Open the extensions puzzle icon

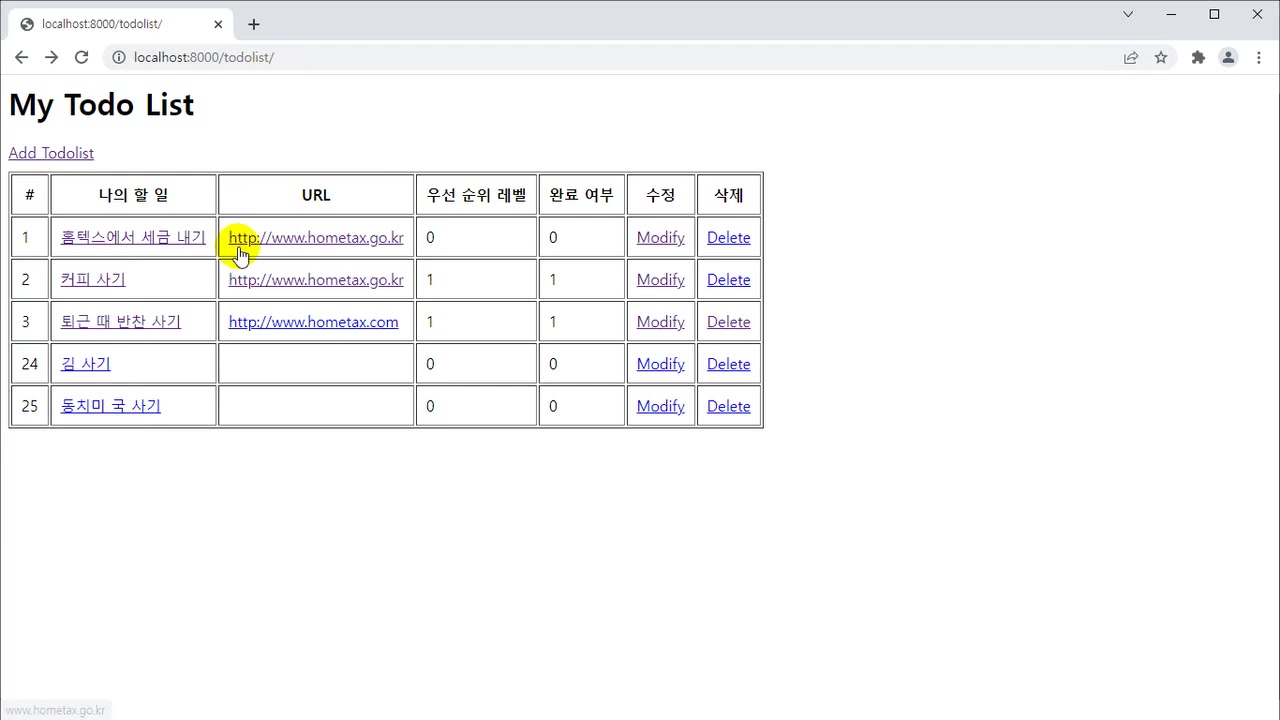(1198, 57)
